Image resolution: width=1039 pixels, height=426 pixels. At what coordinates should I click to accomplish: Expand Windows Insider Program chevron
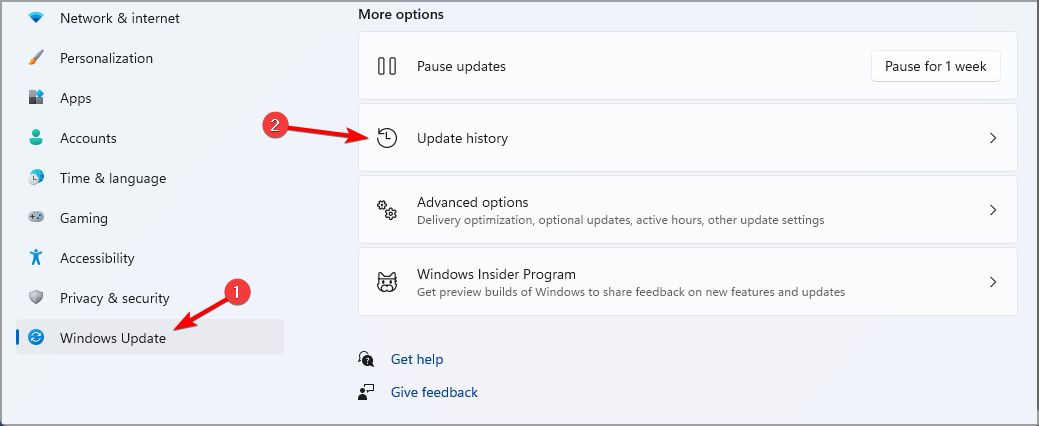(993, 282)
